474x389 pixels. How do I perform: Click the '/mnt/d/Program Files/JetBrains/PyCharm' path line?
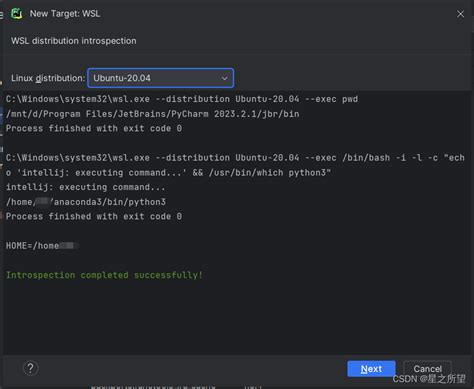153,114
